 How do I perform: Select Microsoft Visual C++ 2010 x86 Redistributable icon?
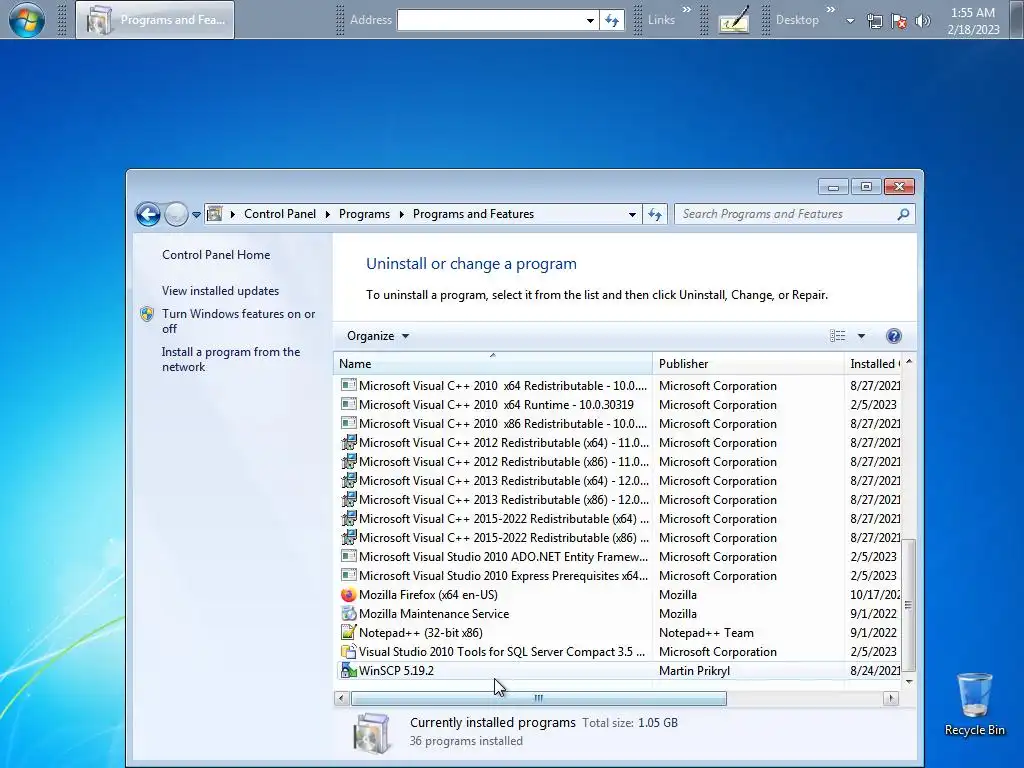[x=349, y=423]
